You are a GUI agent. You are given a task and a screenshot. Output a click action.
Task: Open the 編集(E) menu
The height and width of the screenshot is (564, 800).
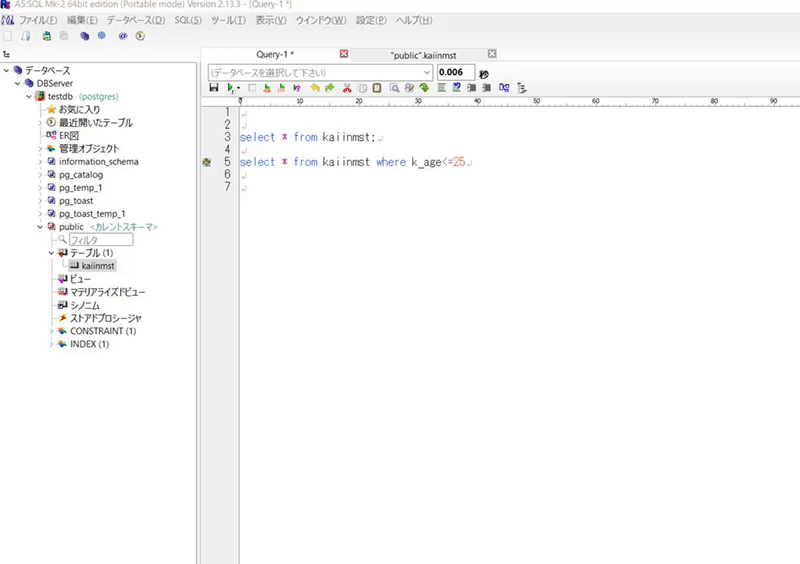[x=82, y=20]
